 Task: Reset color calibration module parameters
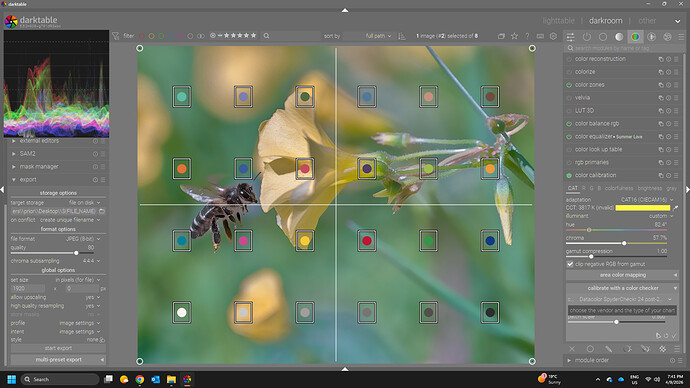[x=668, y=176]
